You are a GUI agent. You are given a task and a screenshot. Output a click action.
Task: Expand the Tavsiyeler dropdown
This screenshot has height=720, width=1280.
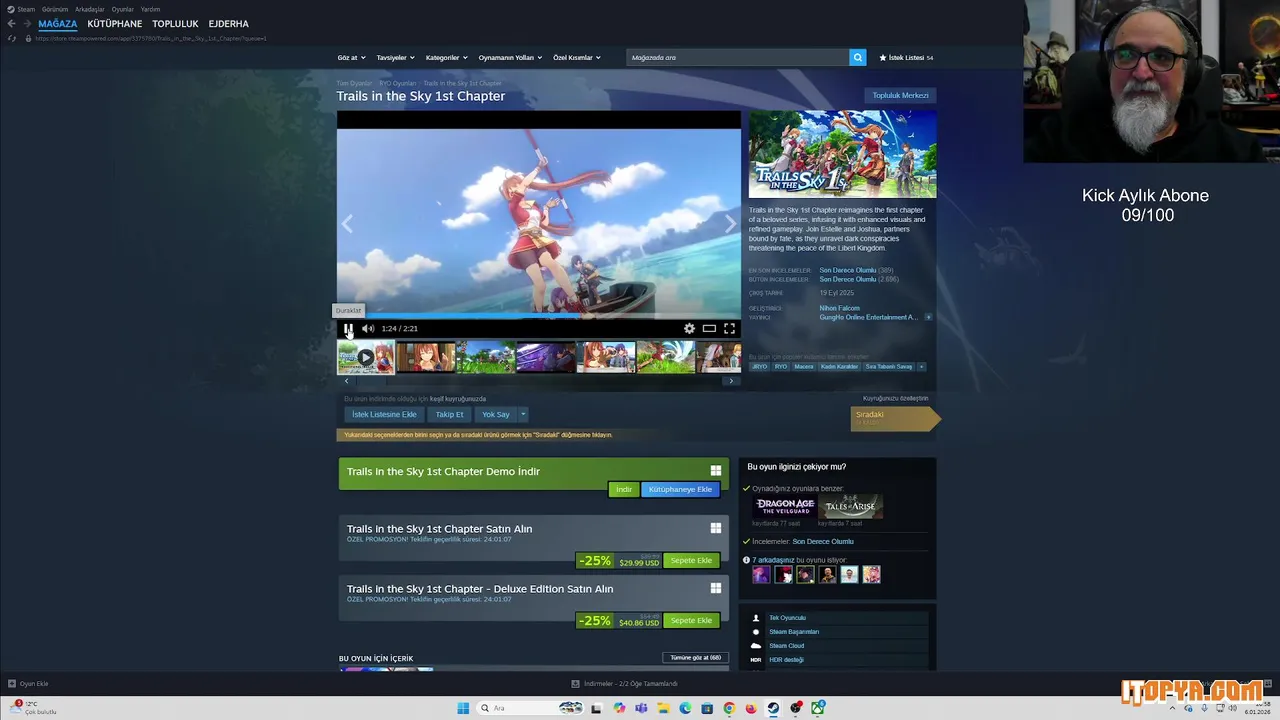tap(395, 58)
